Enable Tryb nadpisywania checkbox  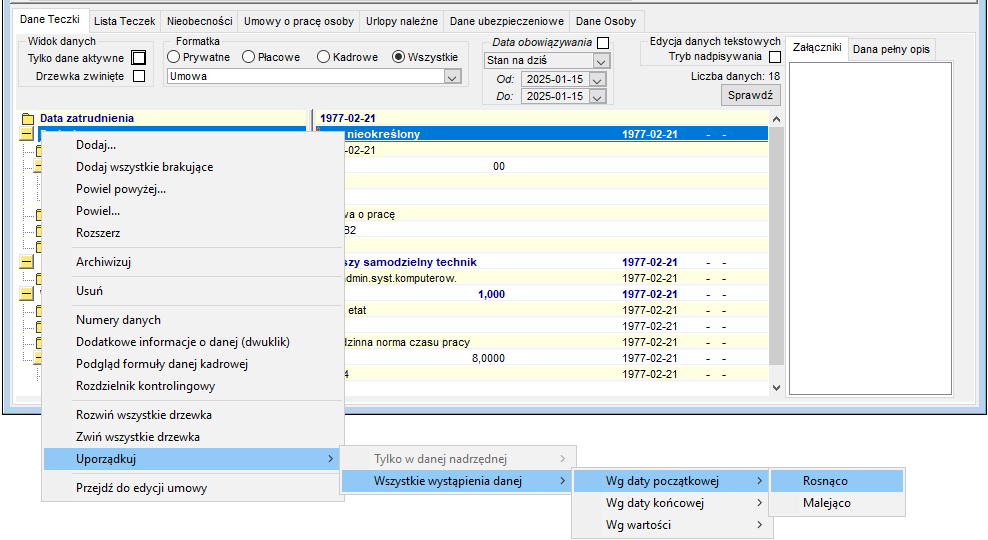tap(775, 57)
